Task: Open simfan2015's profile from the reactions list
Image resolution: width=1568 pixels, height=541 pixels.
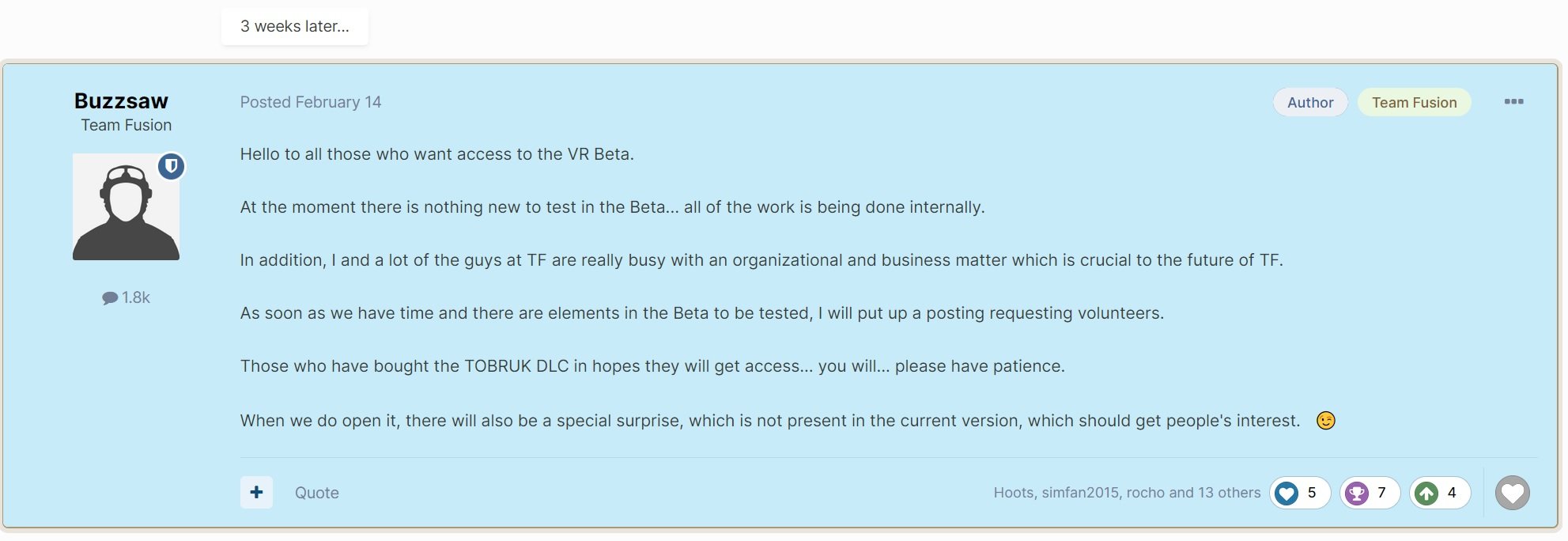Action: point(1079,493)
